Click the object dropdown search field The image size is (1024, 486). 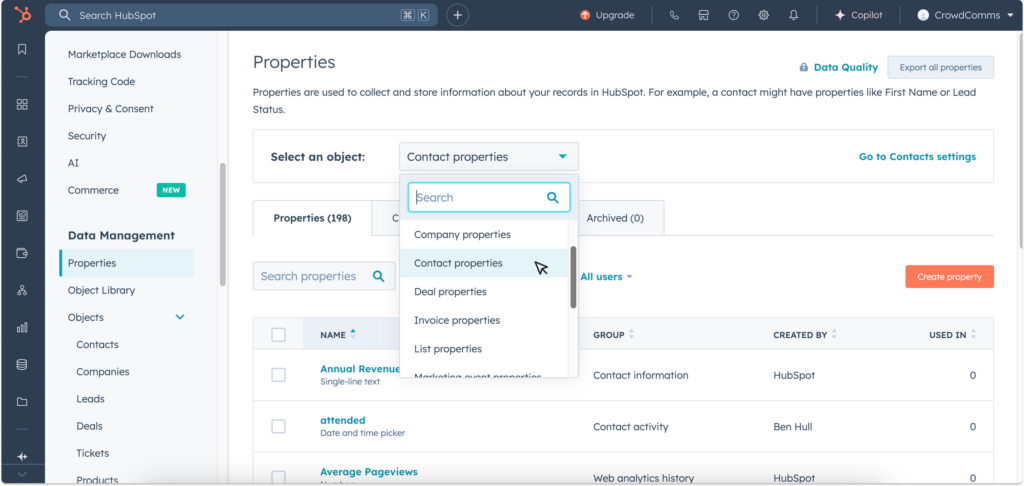(x=478, y=198)
